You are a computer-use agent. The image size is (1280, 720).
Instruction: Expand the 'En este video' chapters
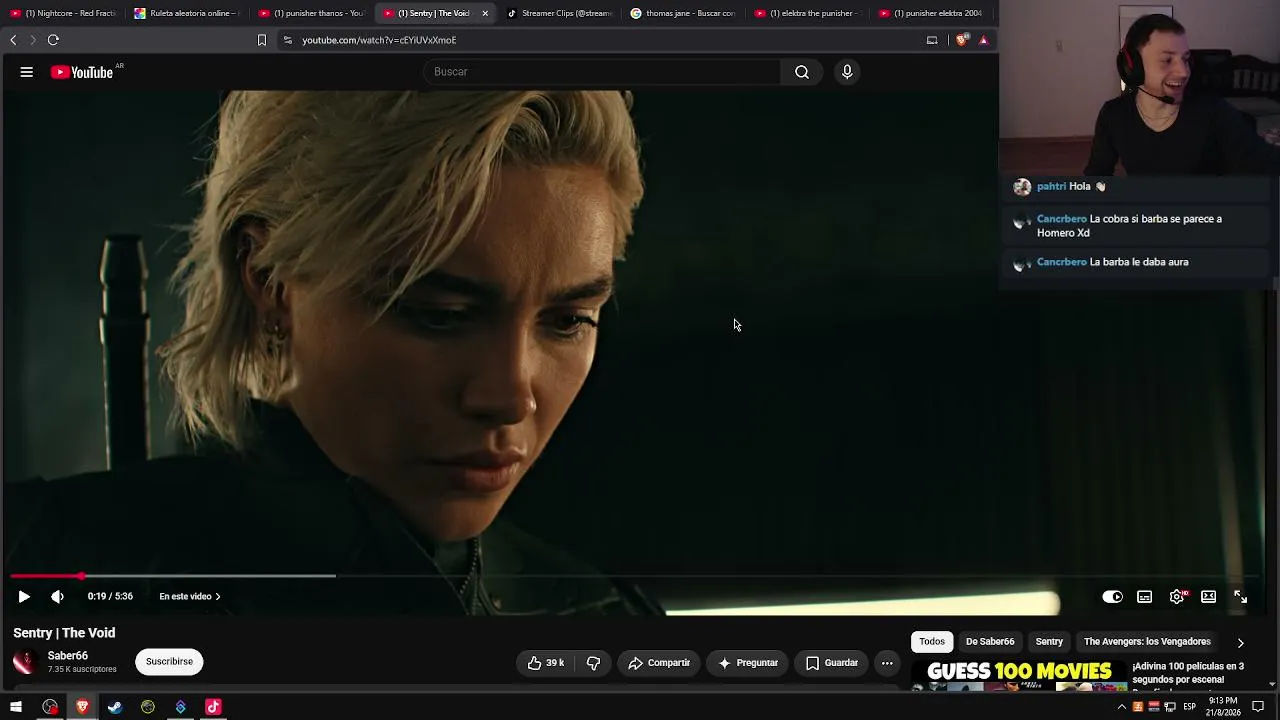coord(190,597)
